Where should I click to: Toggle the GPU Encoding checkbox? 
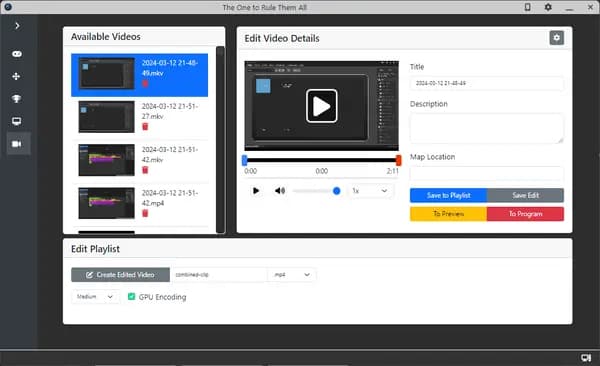tap(131, 297)
